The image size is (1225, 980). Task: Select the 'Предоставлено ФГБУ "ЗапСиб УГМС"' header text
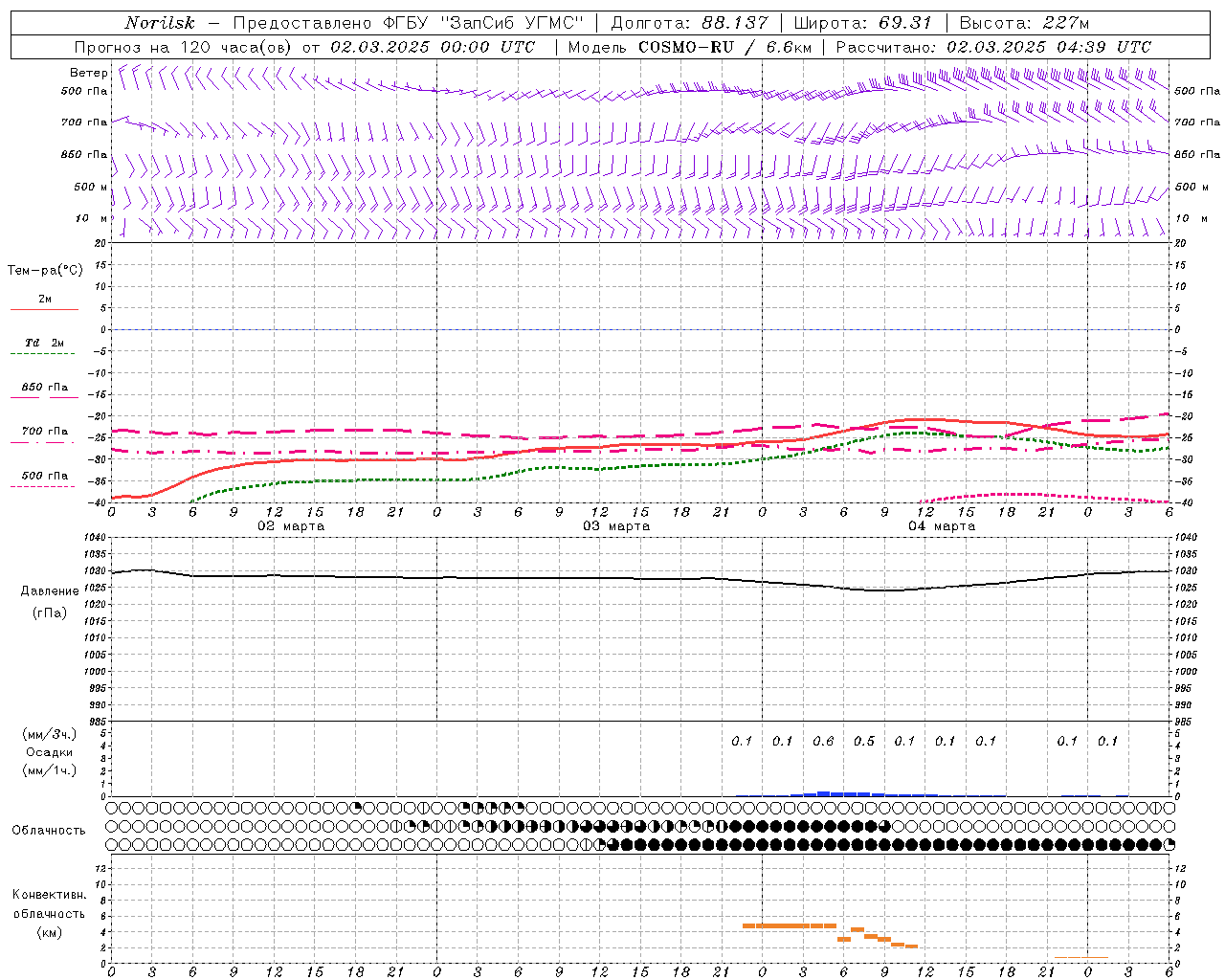click(x=409, y=23)
